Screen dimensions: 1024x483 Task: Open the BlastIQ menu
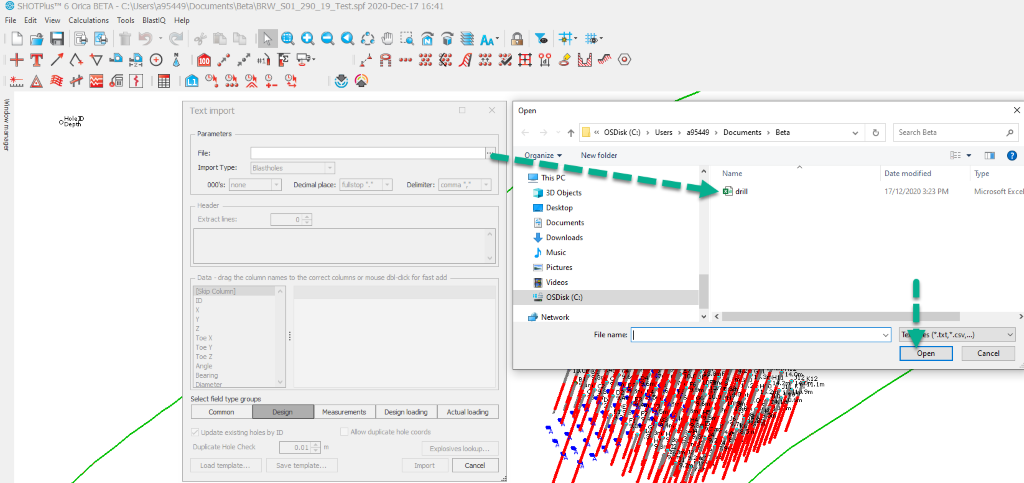coord(154,20)
